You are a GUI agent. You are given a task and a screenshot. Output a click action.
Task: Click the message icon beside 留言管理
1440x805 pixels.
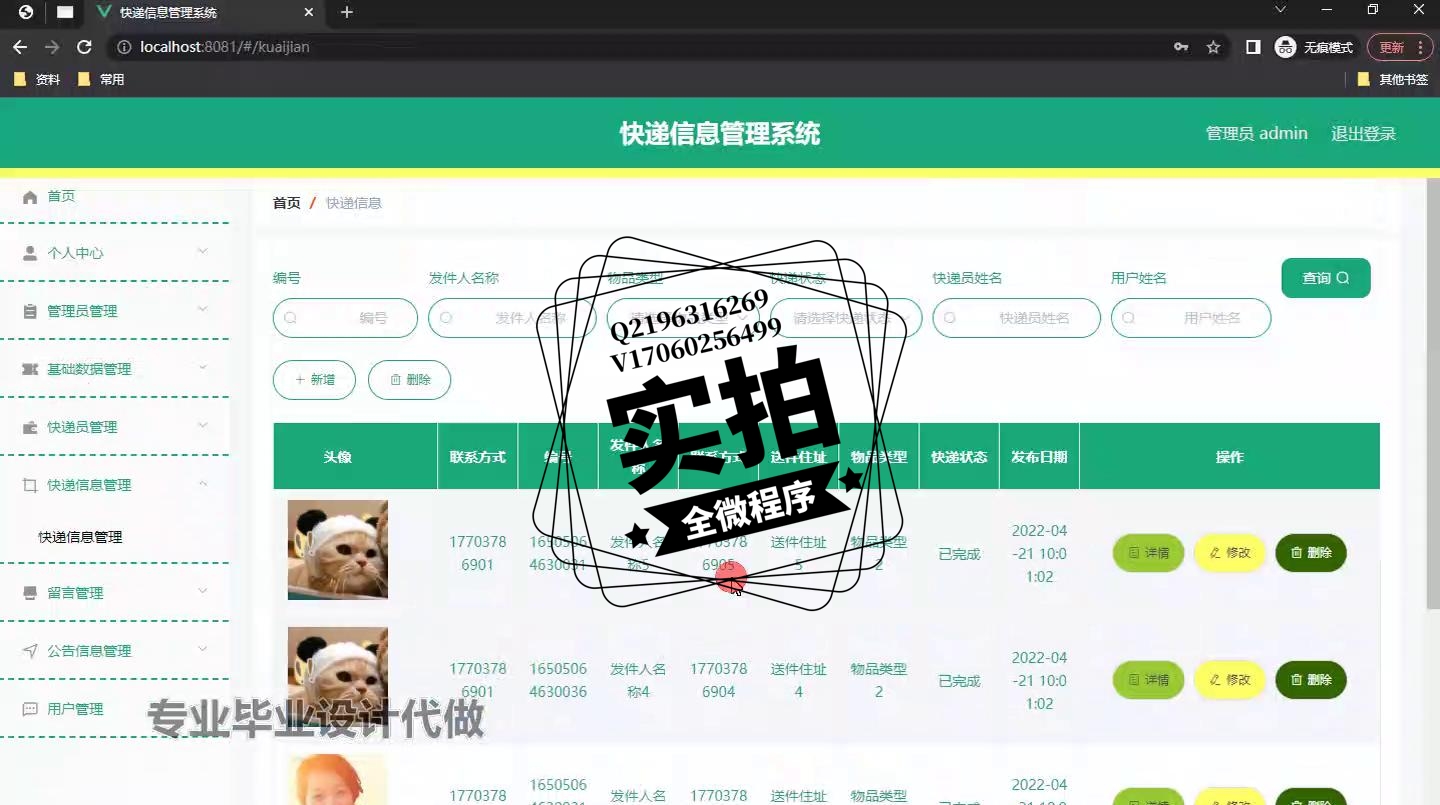(30, 593)
